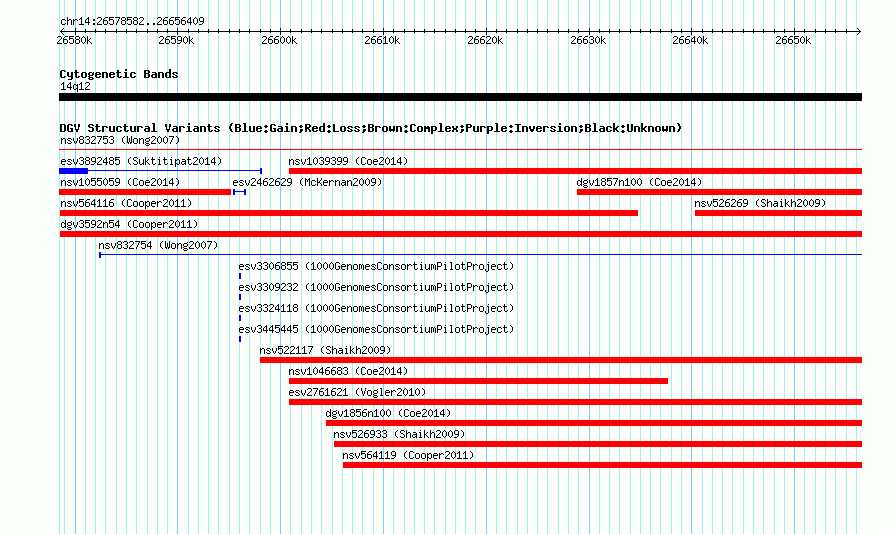Click the thin blue nsv832754 gain line
Viewport: 890px width, 534px height.
(480, 255)
